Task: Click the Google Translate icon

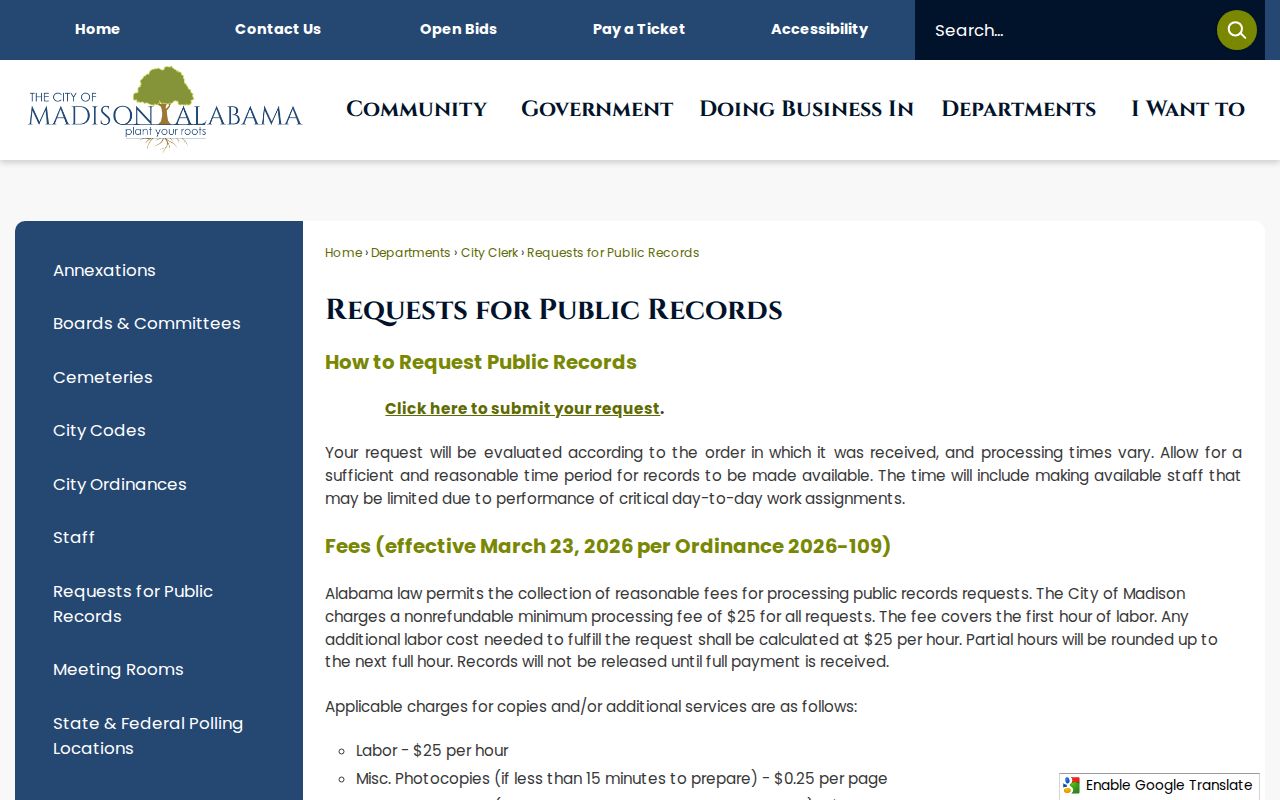Action: point(1072,786)
